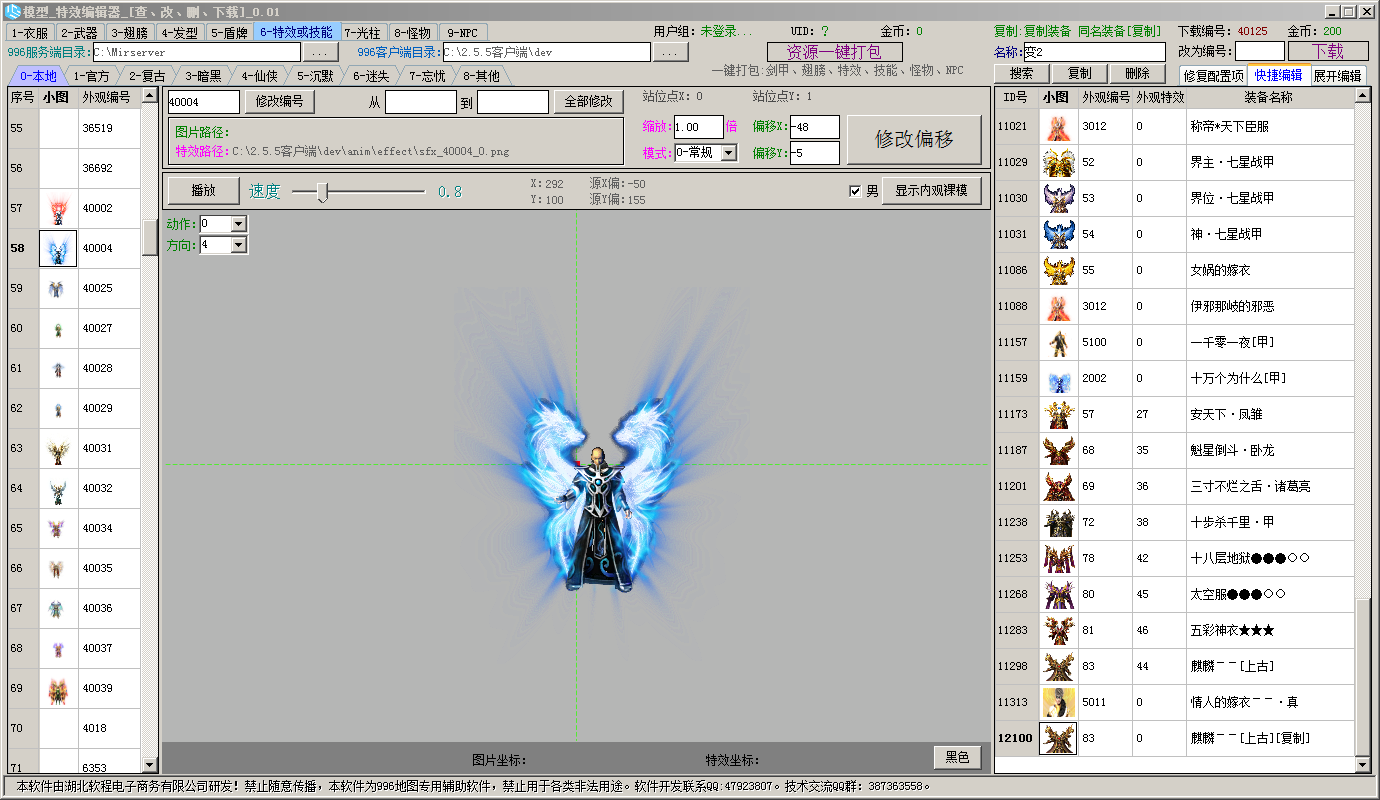Click the 复制 copy button

(1080, 74)
